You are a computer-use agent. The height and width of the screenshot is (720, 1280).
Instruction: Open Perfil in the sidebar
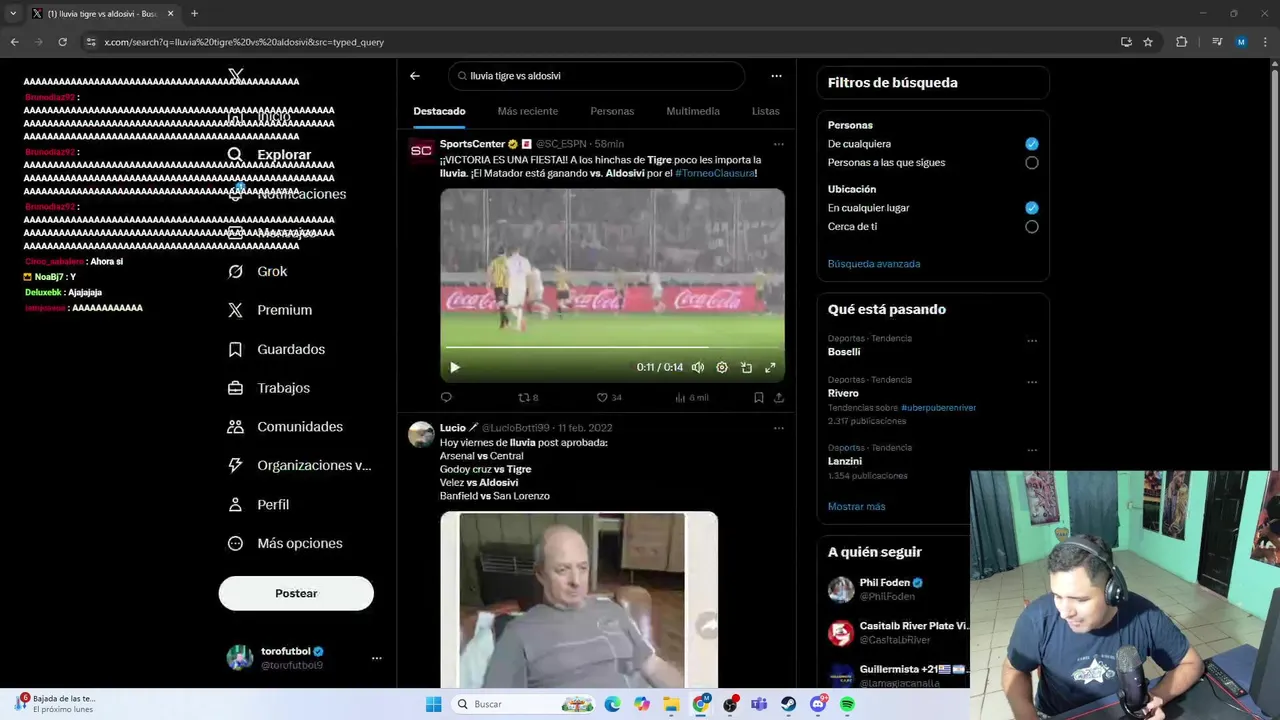pyautogui.click(x=259, y=504)
